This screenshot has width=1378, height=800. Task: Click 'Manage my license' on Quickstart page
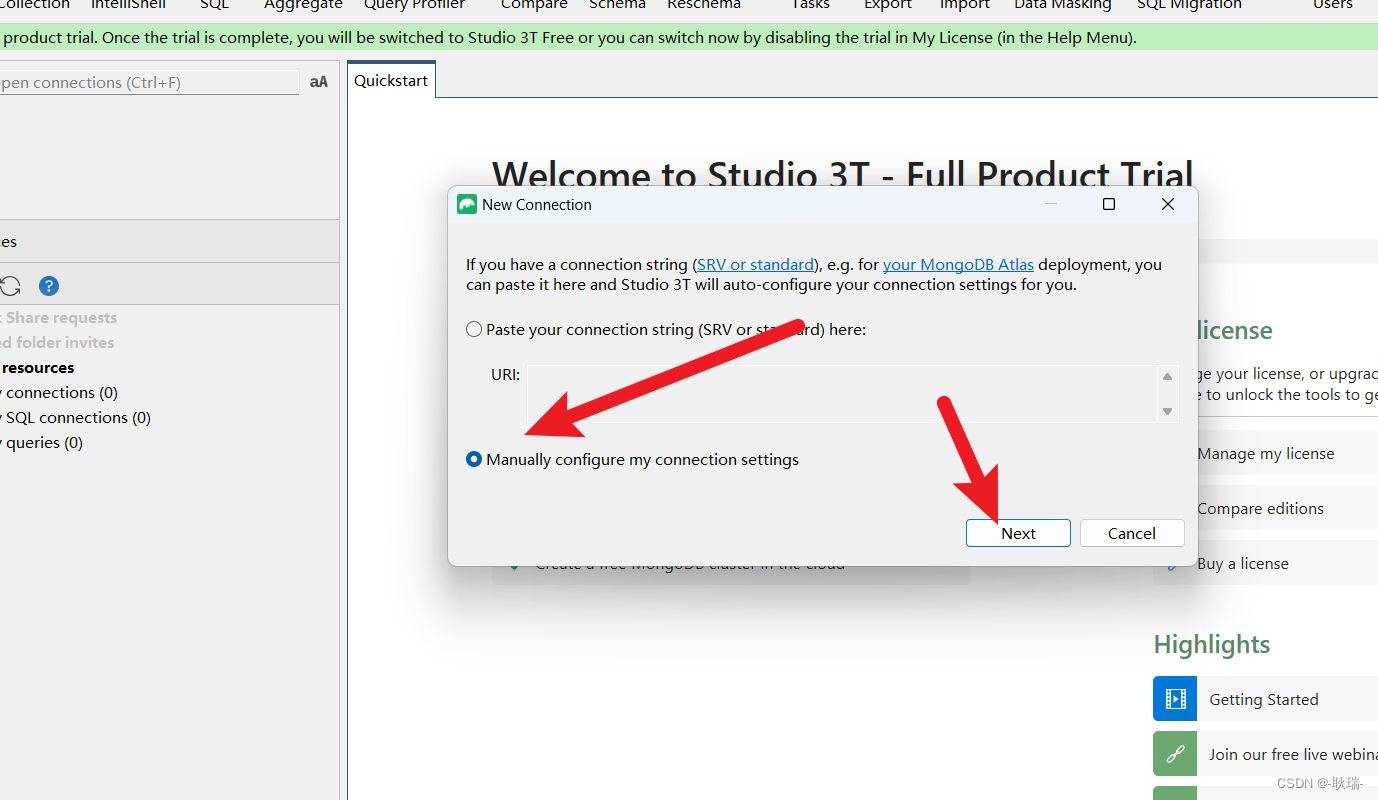(x=1266, y=453)
